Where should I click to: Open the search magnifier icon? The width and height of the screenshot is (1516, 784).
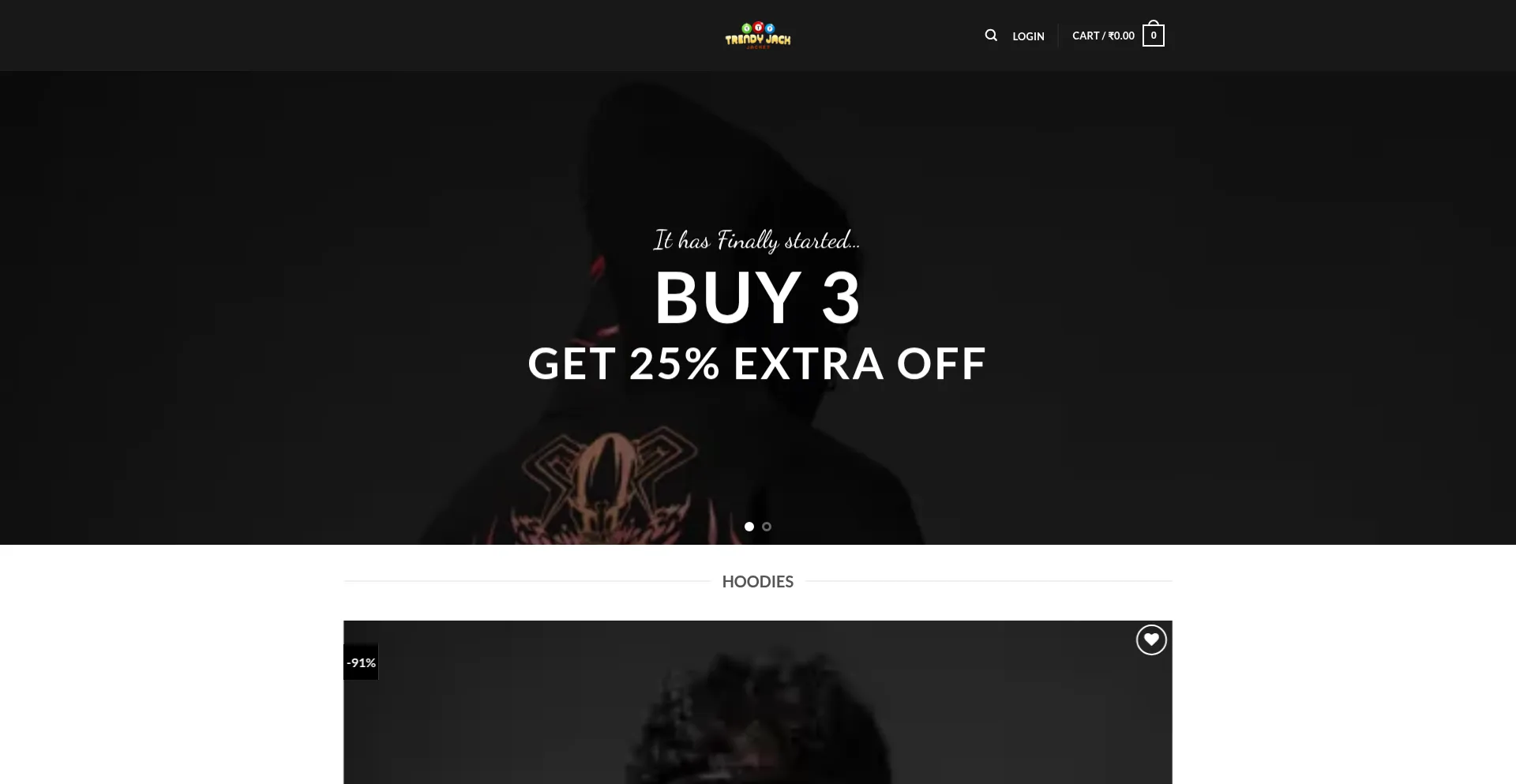coord(991,36)
